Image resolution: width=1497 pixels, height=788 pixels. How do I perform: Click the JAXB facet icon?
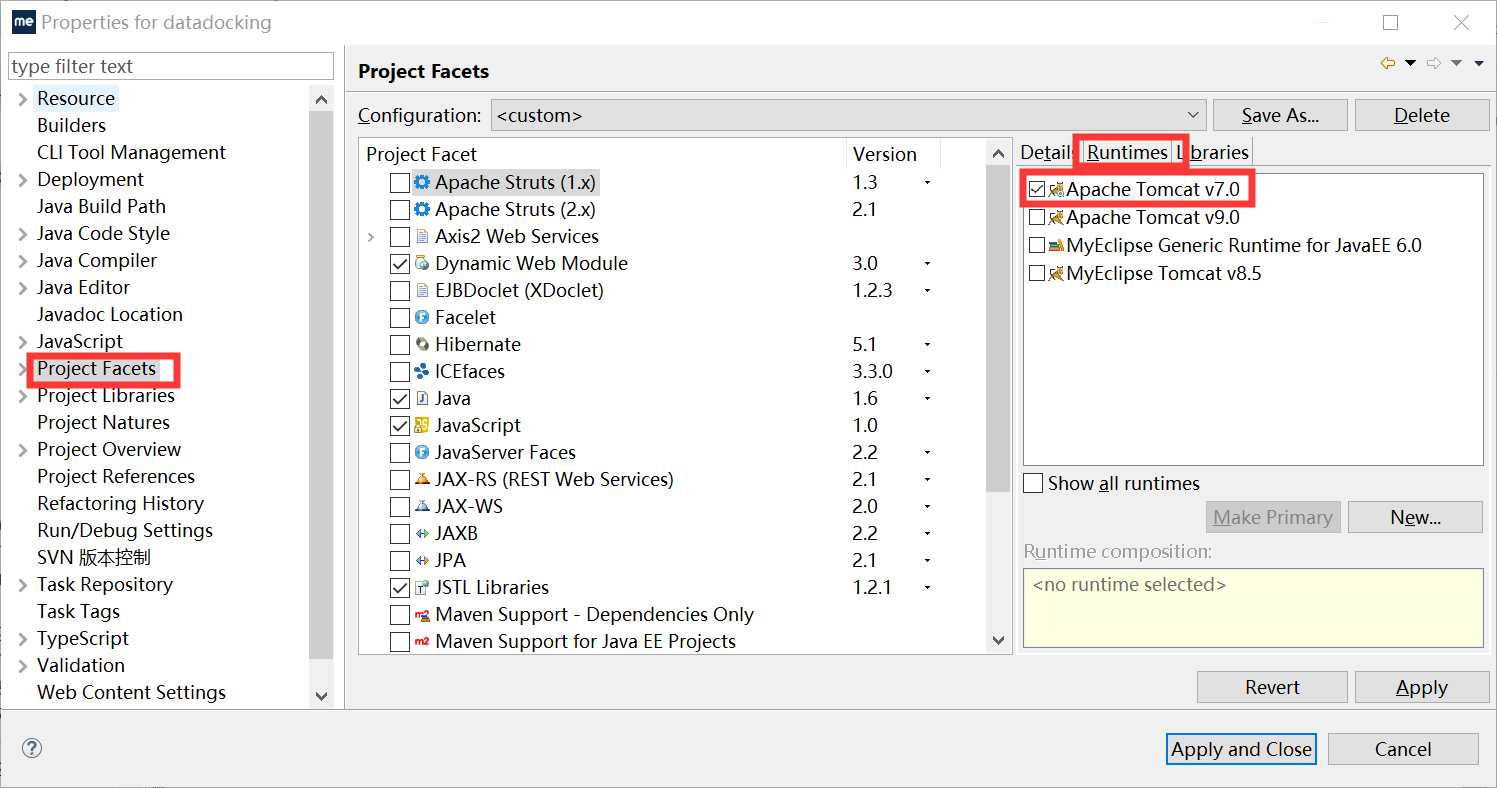422,533
